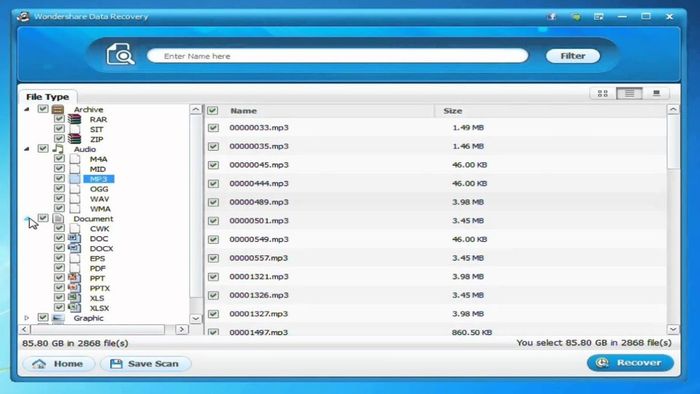Click tree horizontal scroll left arrow
Screen dimensions: 700x394
pyautogui.click(x=25, y=329)
